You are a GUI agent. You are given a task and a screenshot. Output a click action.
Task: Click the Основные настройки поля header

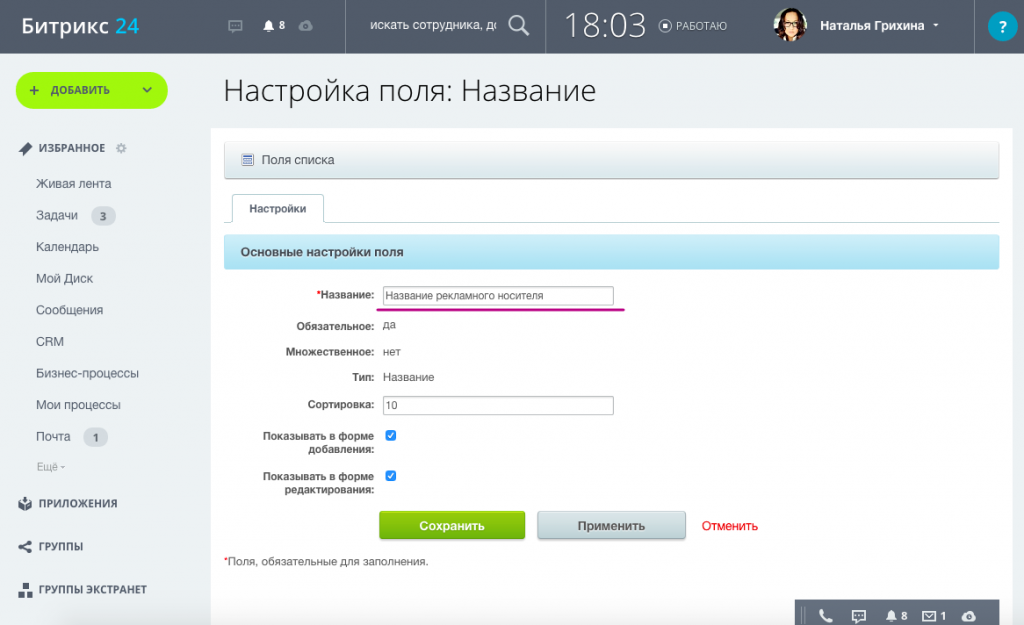pyautogui.click(x=611, y=252)
